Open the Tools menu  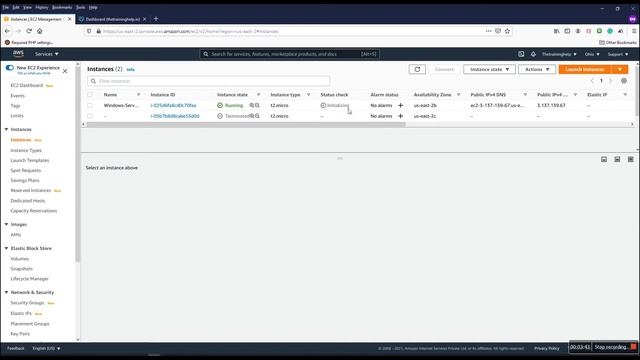(x=80, y=7)
